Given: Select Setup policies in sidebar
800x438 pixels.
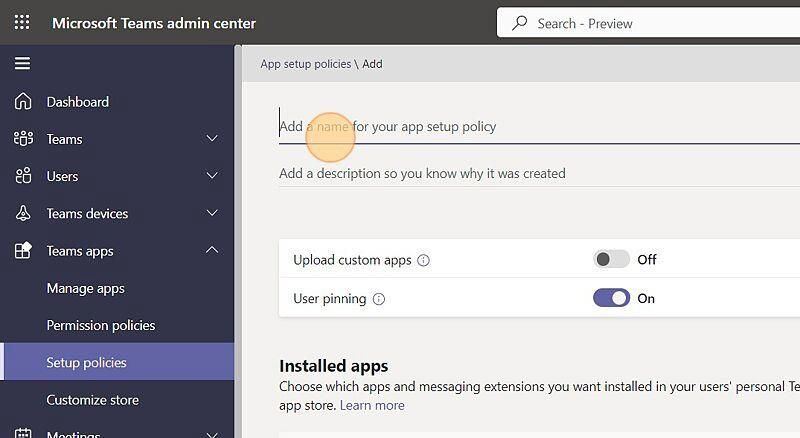Looking at the screenshot, I should pyautogui.click(x=117, y=362).
